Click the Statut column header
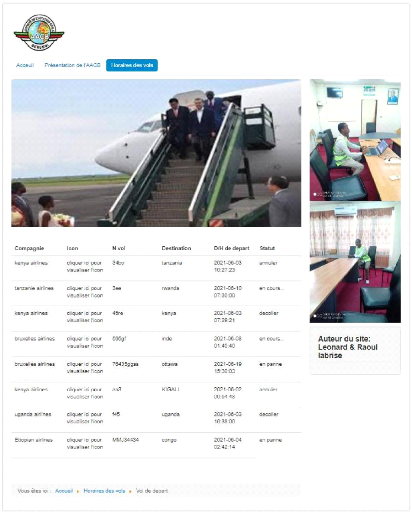 (267, 248)
